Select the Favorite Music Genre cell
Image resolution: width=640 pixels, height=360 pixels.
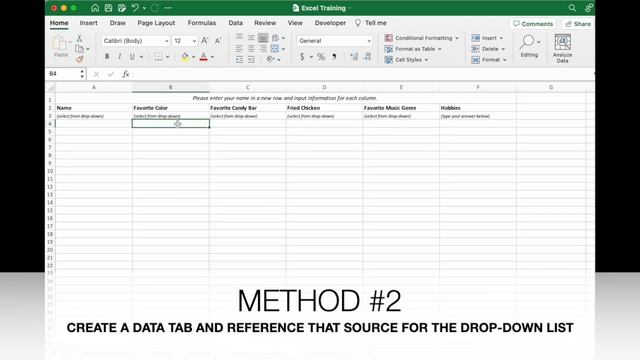click(x=401, y=108)
